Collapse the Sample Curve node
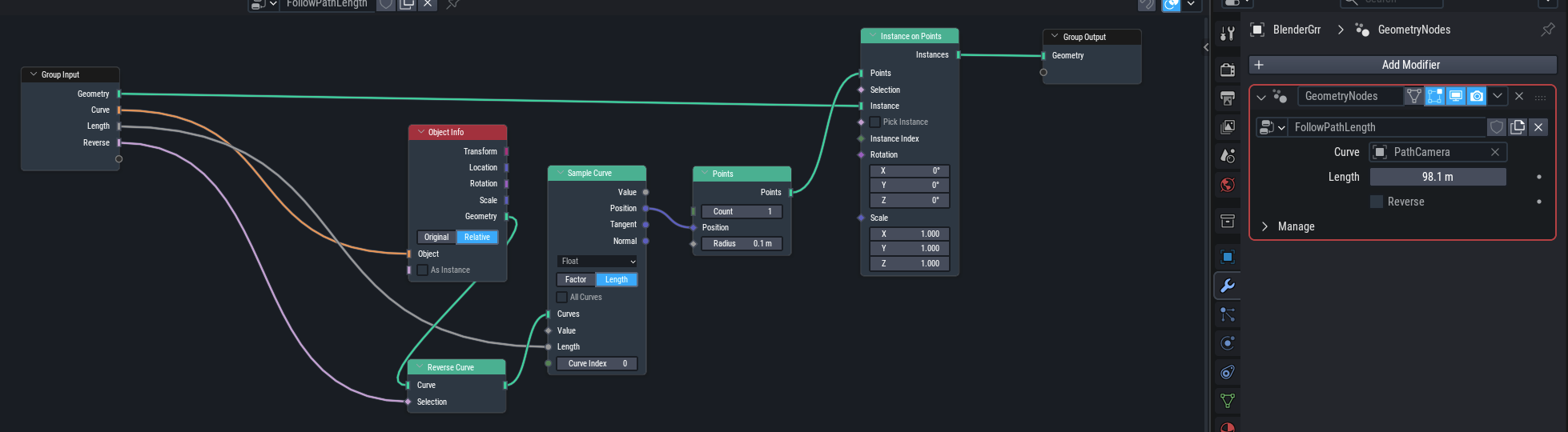This screenshot has height=432, width=1568. point(560,173)
